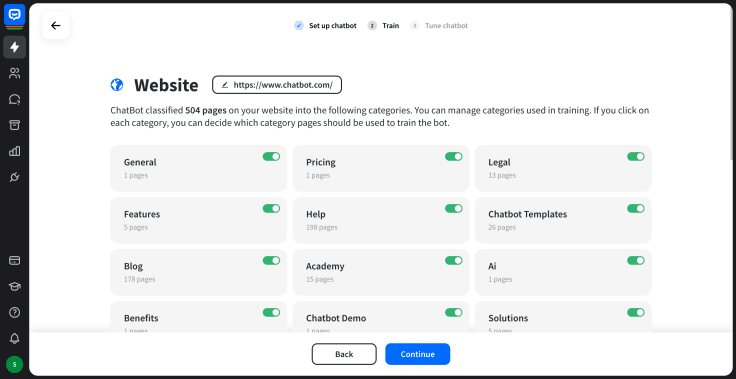736x379 pixels.
Task: Turn off the Benefits category toggle
Action: [271, 312]
